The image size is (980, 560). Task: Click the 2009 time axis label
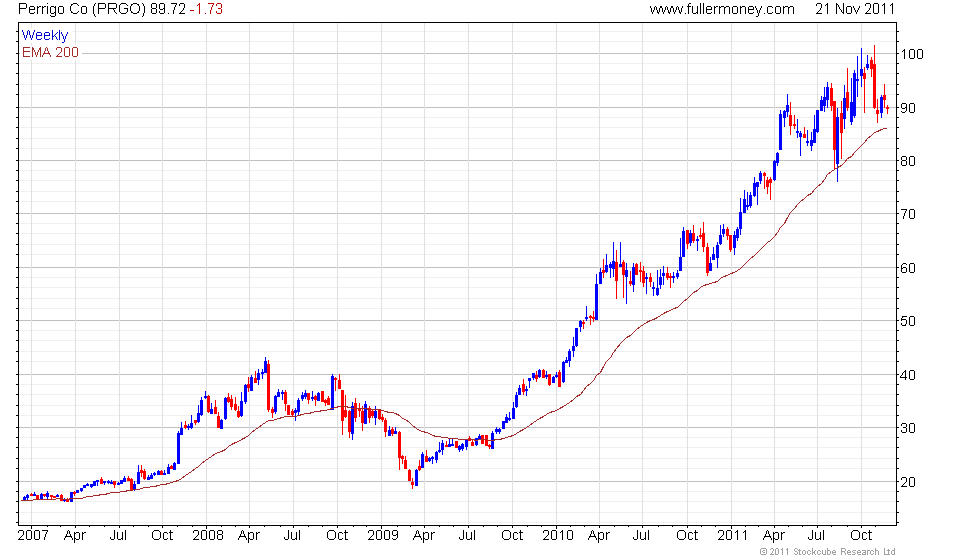(383, 536)
